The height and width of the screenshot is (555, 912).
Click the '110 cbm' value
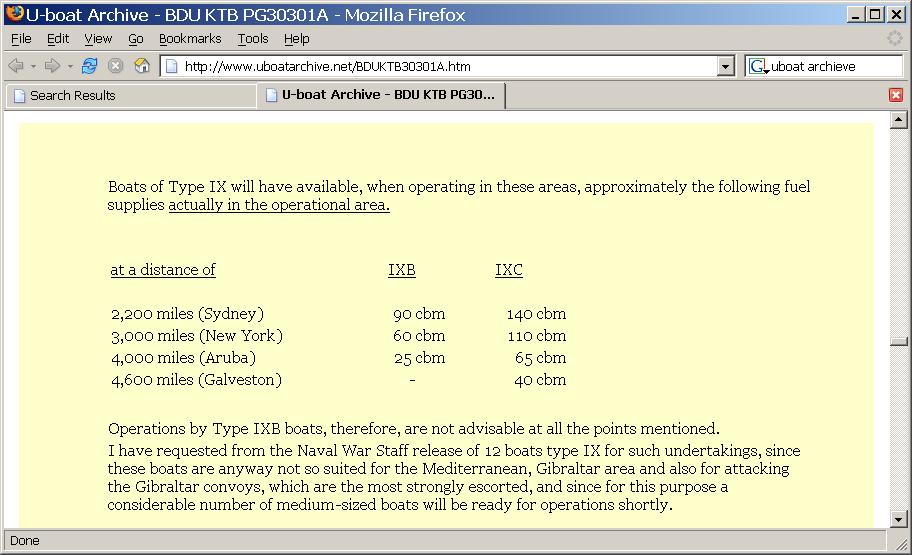pos(536,336)
